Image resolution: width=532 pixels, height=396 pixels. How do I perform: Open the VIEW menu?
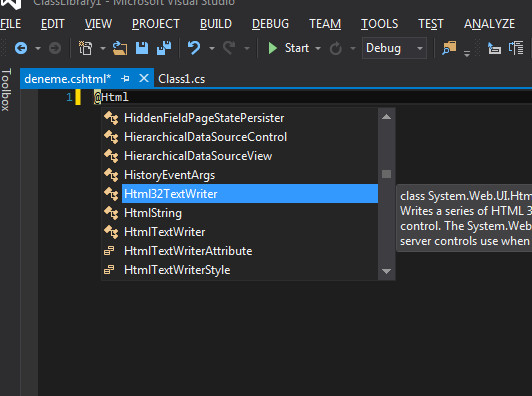coord(98,24)
